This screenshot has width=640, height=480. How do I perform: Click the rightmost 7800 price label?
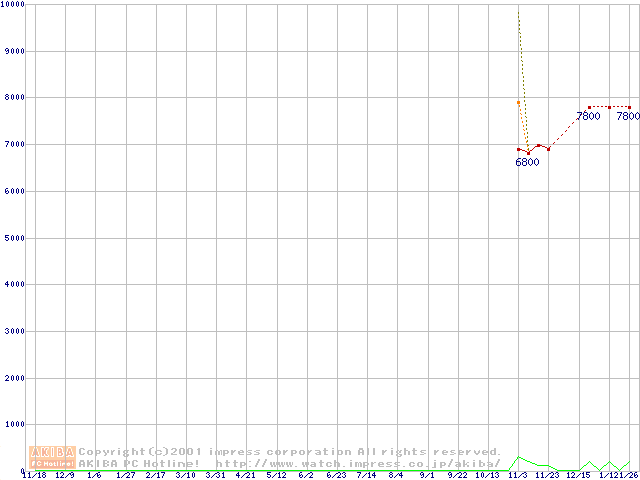click(x=627, y=117)
